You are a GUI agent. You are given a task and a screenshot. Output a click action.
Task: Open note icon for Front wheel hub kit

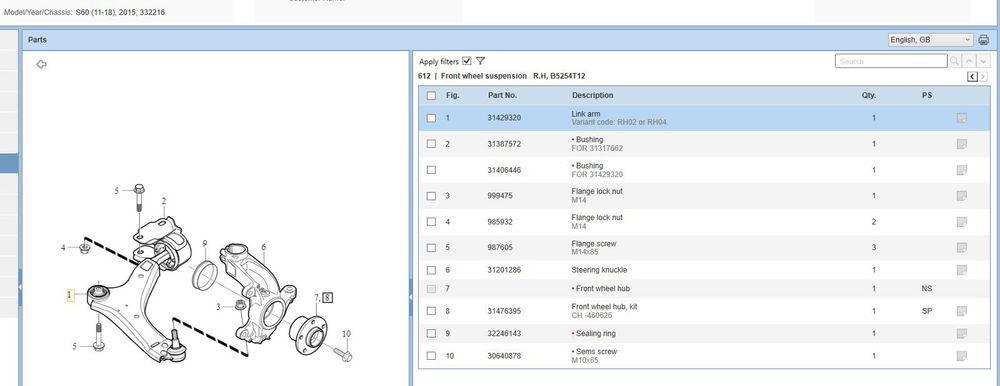961,311
